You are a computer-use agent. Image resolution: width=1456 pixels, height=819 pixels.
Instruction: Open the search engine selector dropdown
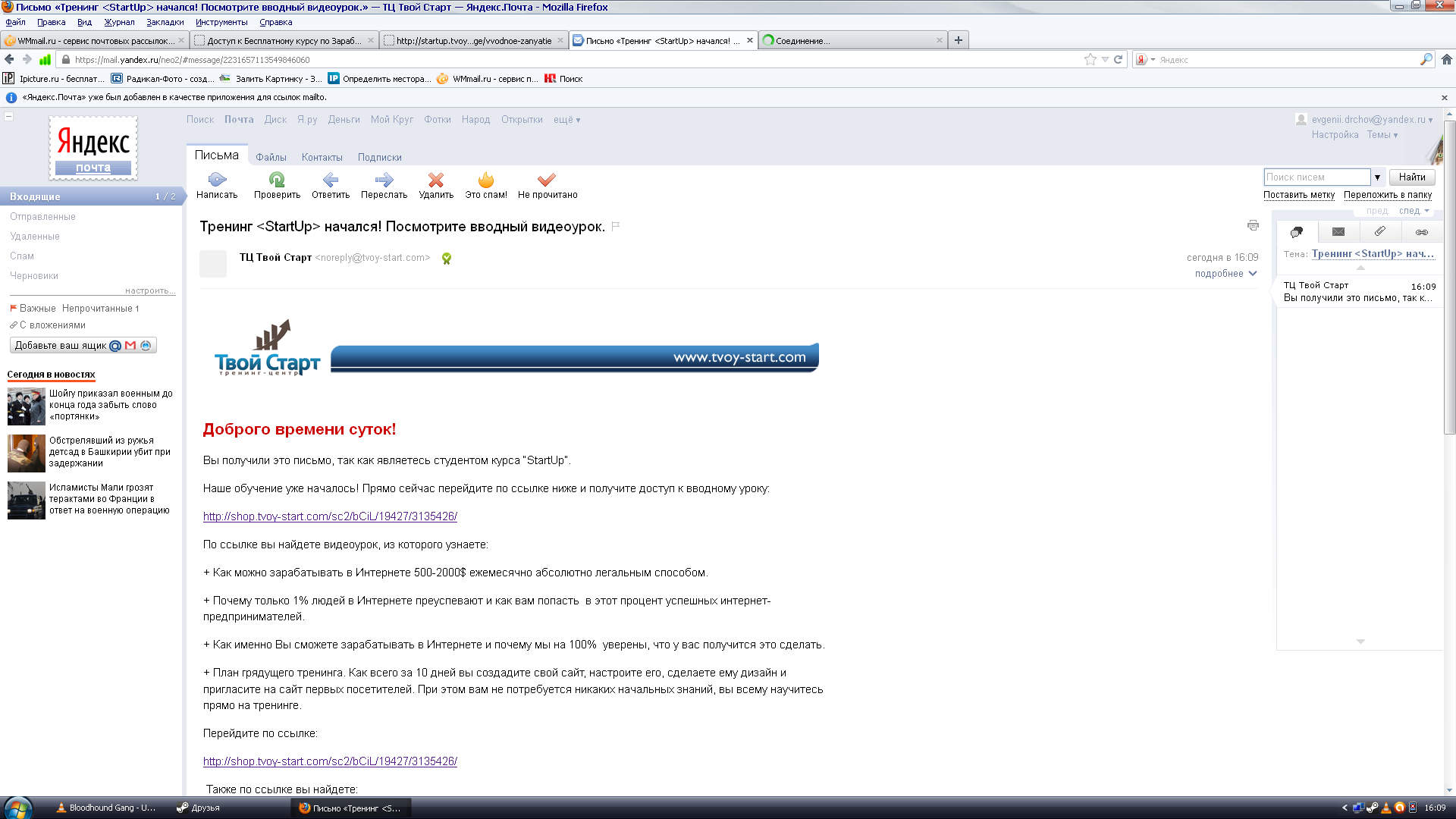coord(1145,59)
